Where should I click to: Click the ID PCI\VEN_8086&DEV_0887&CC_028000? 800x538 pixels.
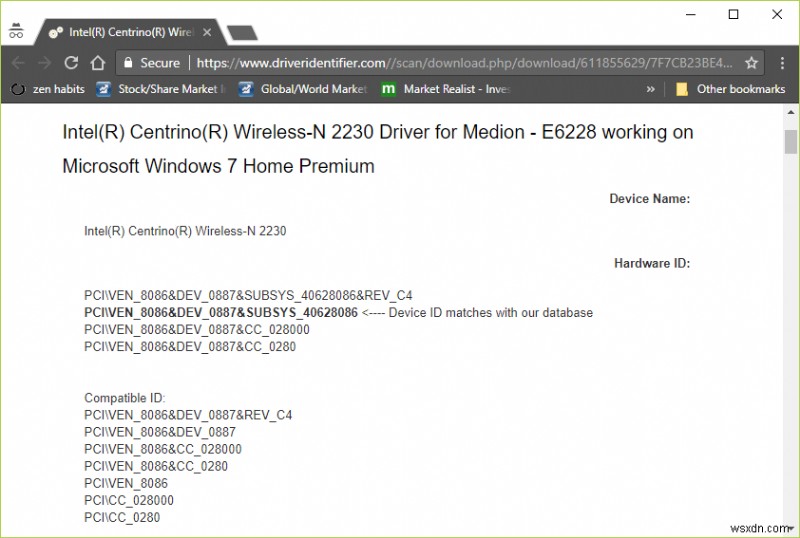tap(197, 330)
